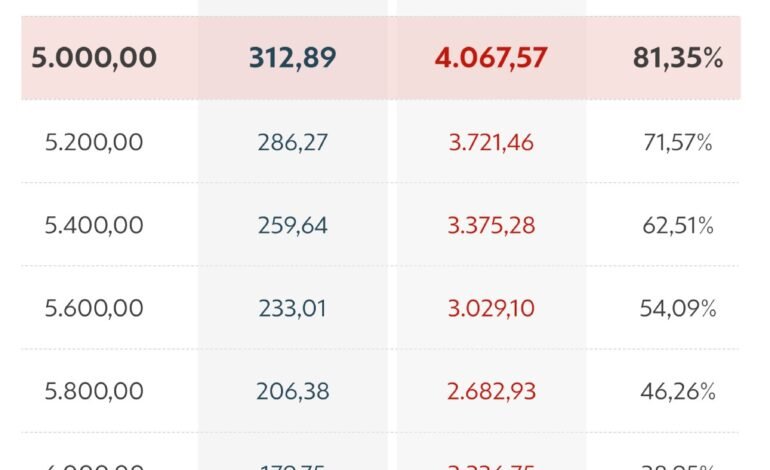
Task: Click the 5.400,00 row amount
Action: (x=94, y=225)
